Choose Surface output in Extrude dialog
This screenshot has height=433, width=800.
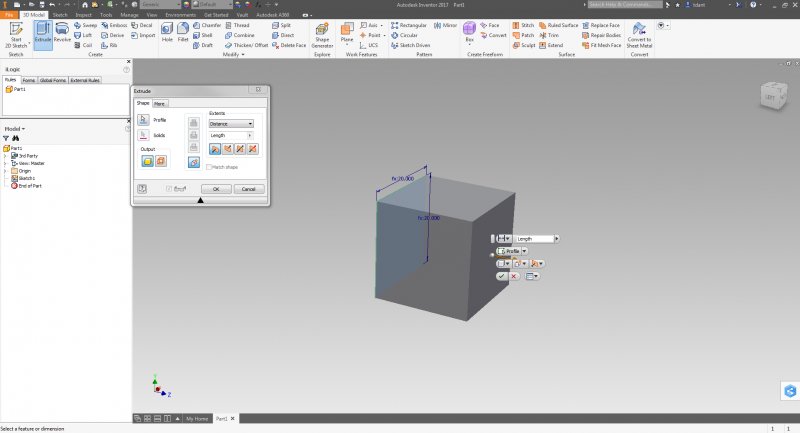pyautogui.click(x=161, y=161)
